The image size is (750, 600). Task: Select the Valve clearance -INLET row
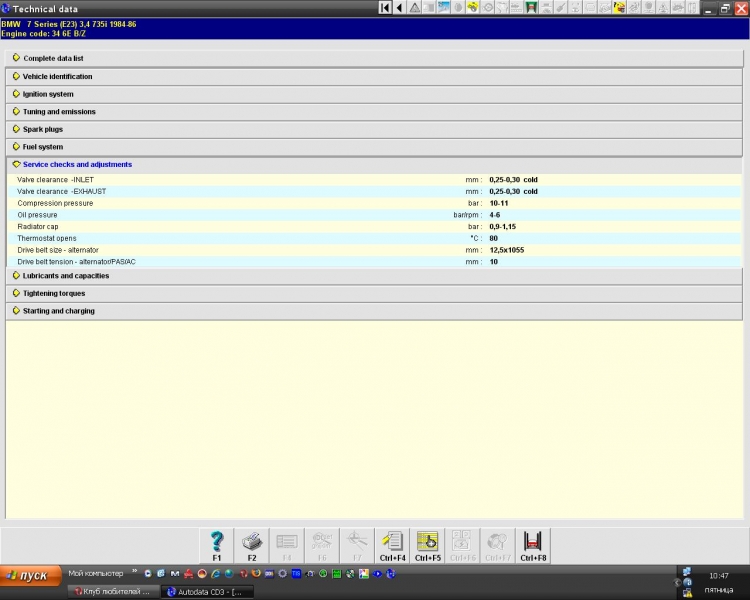[375, 180]
